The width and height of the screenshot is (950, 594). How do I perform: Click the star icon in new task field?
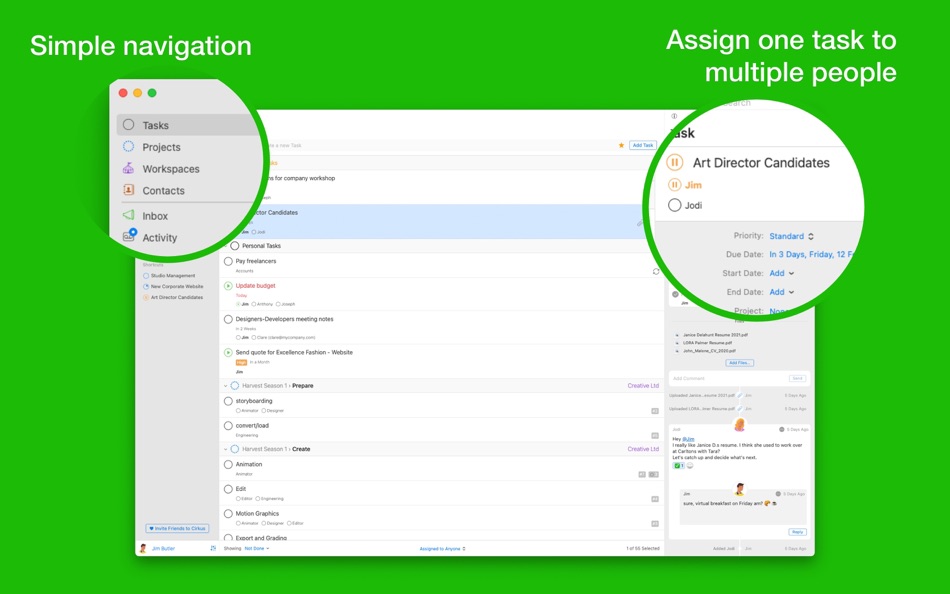point(621,145)
